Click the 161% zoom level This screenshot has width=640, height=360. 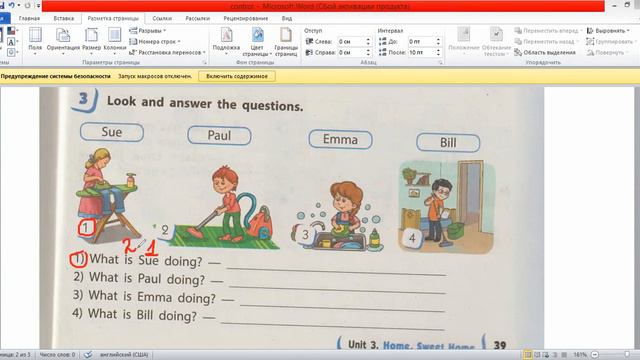tap(580, 355)
